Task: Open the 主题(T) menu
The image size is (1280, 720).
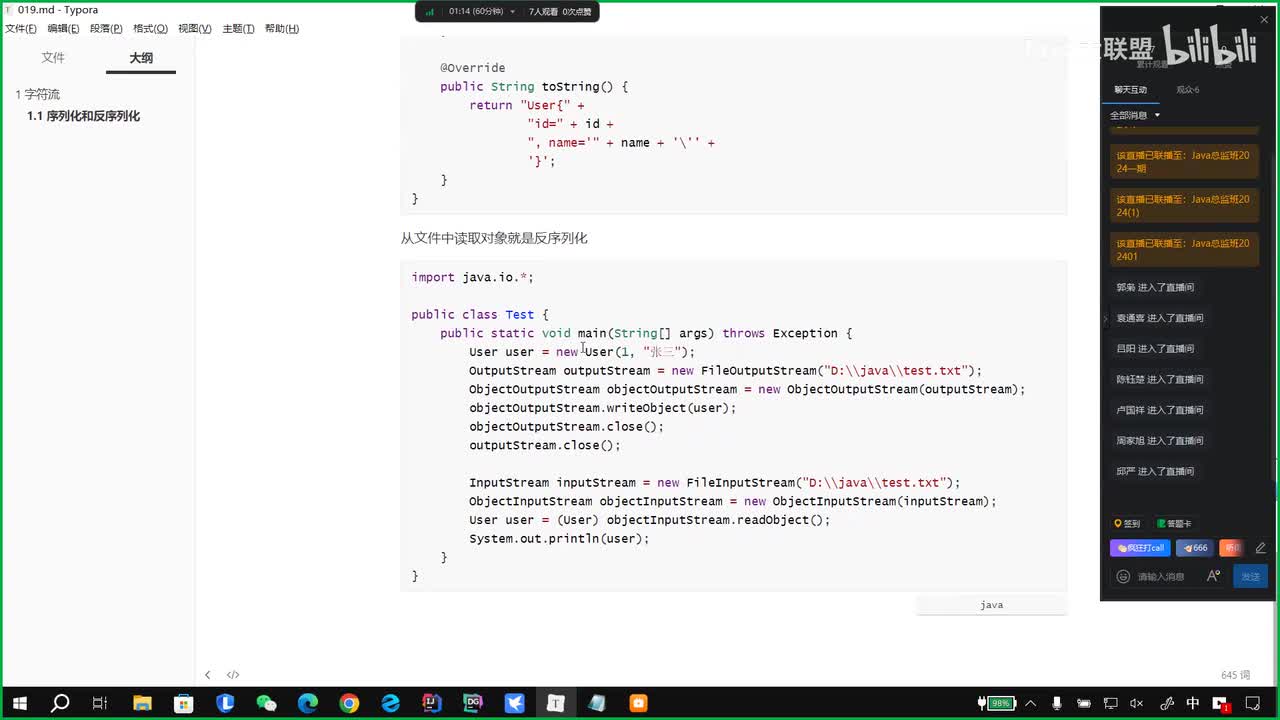Action: (238, 29)
